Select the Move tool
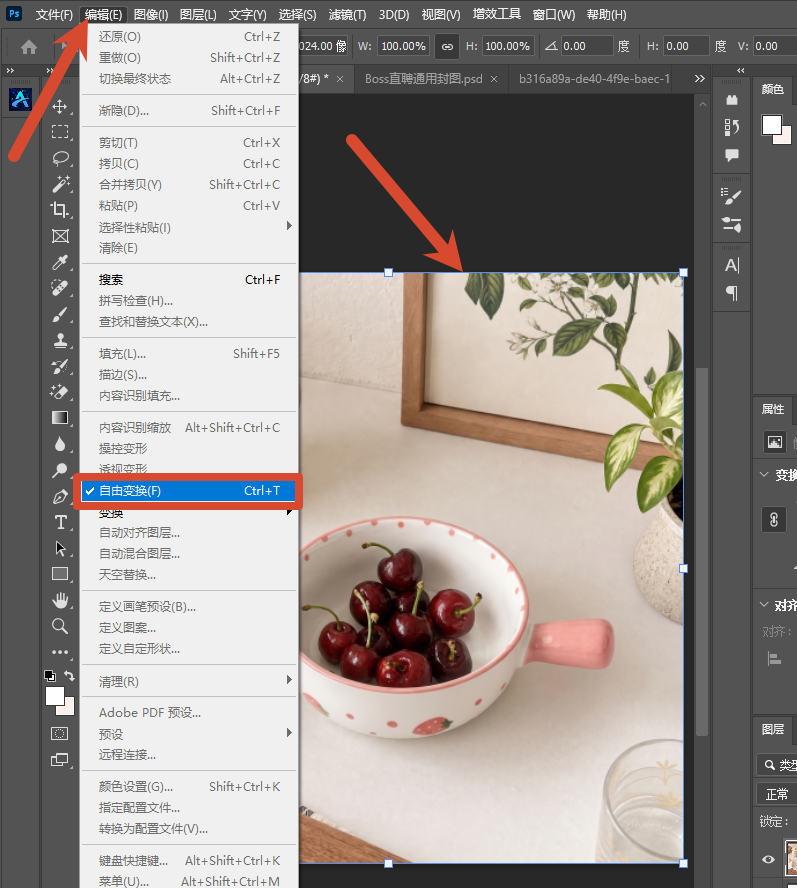 [60, 106]
